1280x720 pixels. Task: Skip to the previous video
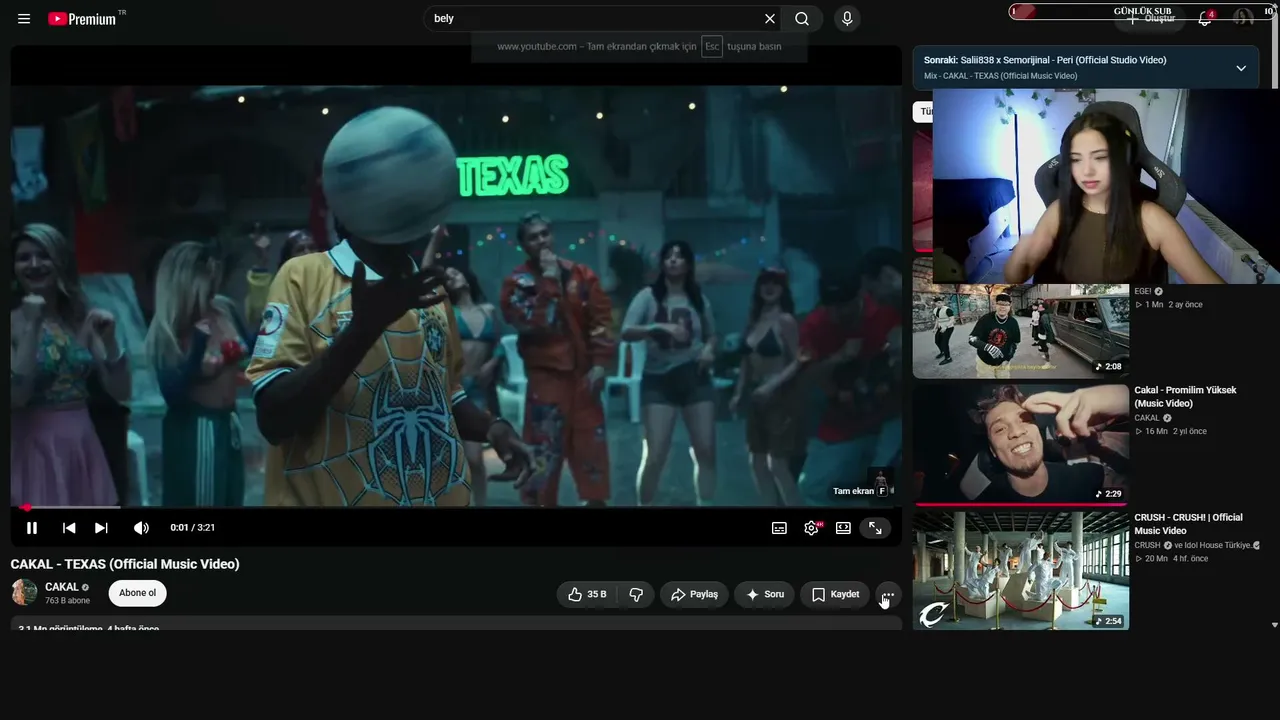click(69, 528)
